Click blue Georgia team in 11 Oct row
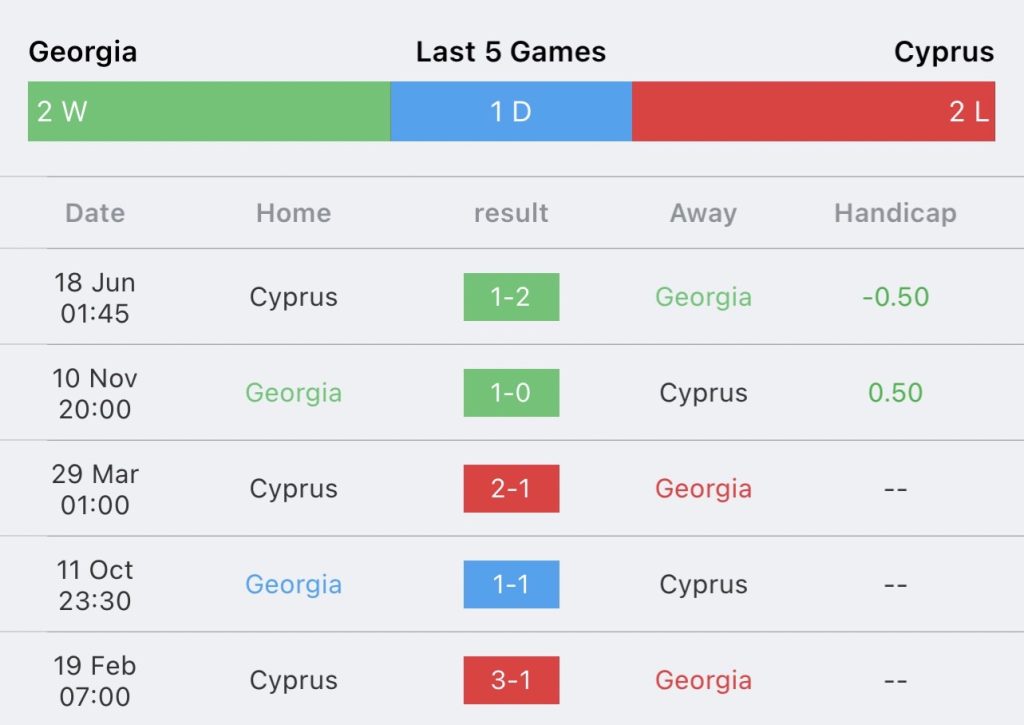Screen dimensions: 1024x725 tap(293, 585)
